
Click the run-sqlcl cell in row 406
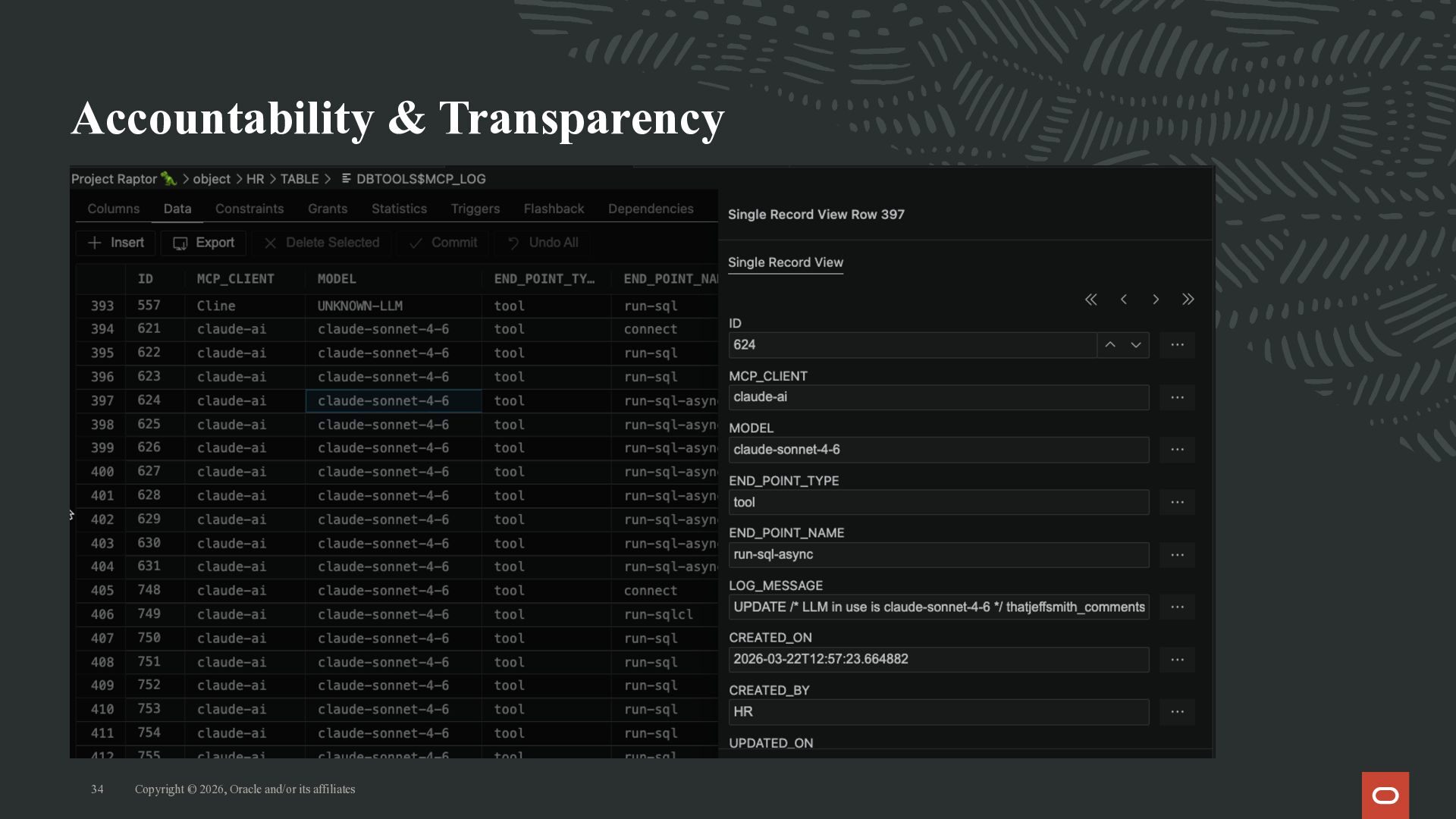click(x=664, y=614)
